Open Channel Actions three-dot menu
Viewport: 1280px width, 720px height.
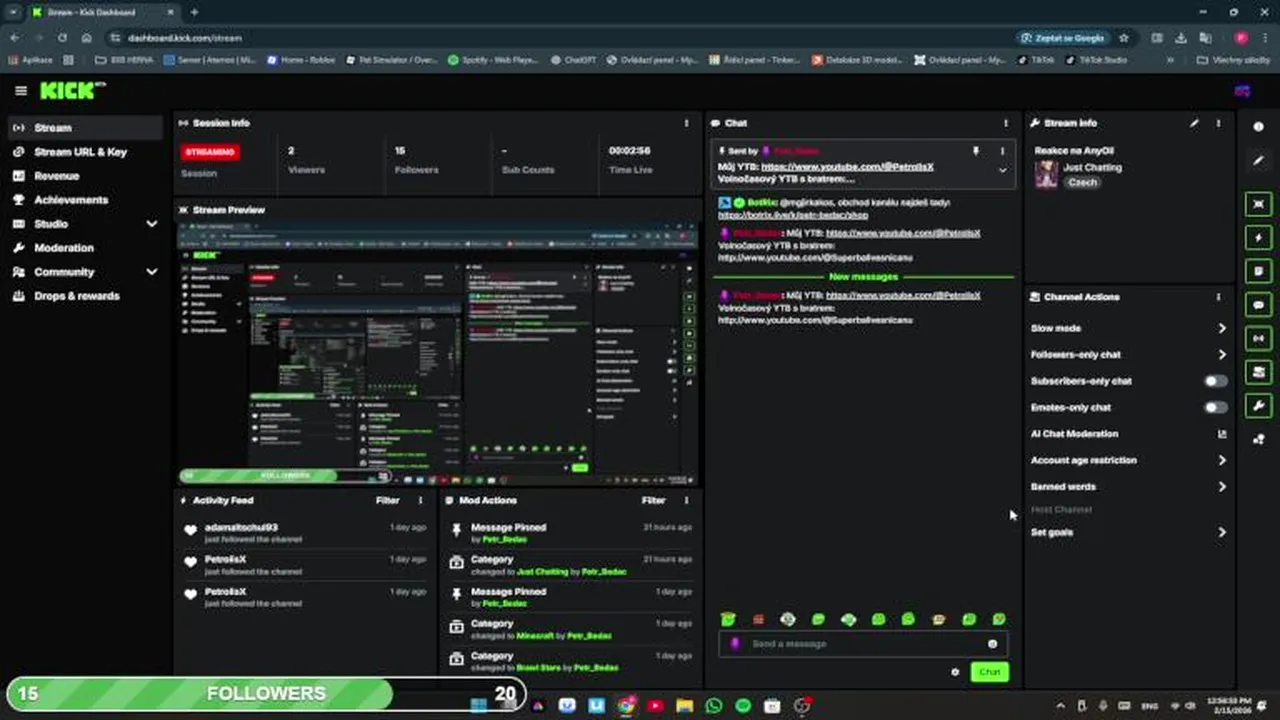tap(1218, 297)
